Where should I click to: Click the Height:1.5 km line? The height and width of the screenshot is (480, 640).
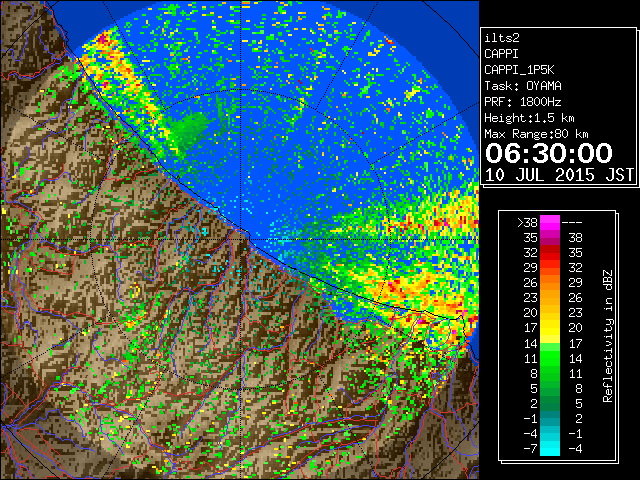529,118
